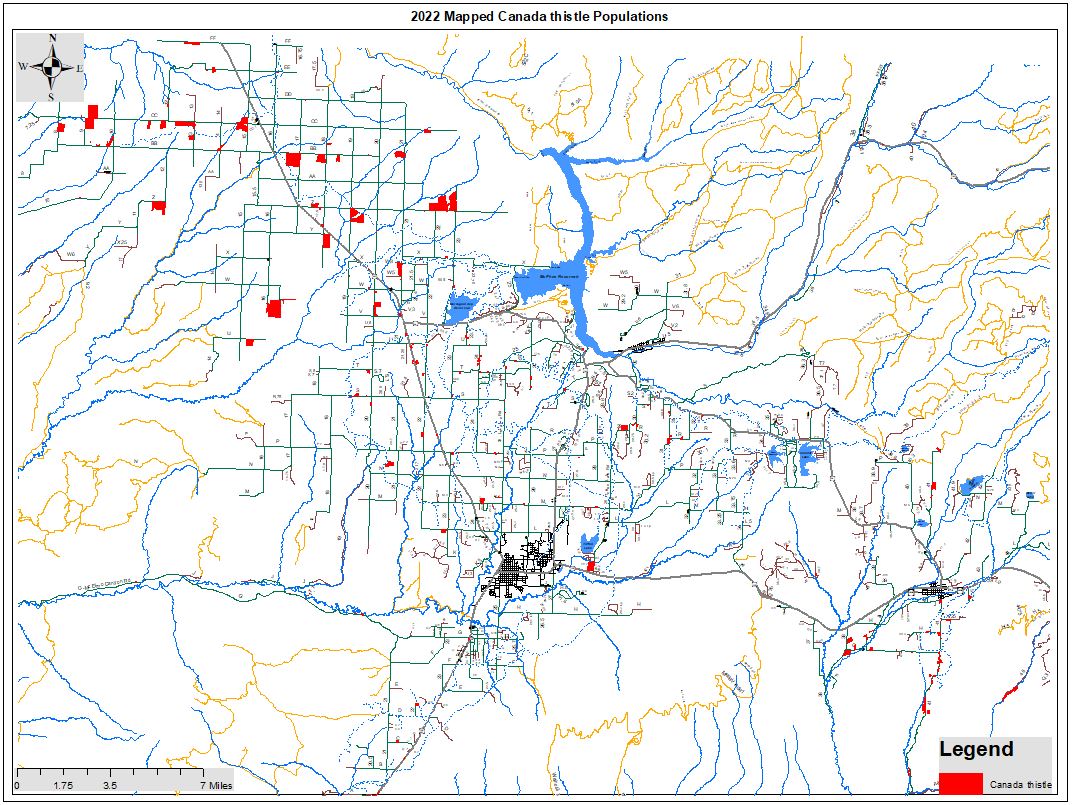1072x805 pixels.
Task: Click the 3.5 mark on scale bar
Action: click(x=110, y=786)
